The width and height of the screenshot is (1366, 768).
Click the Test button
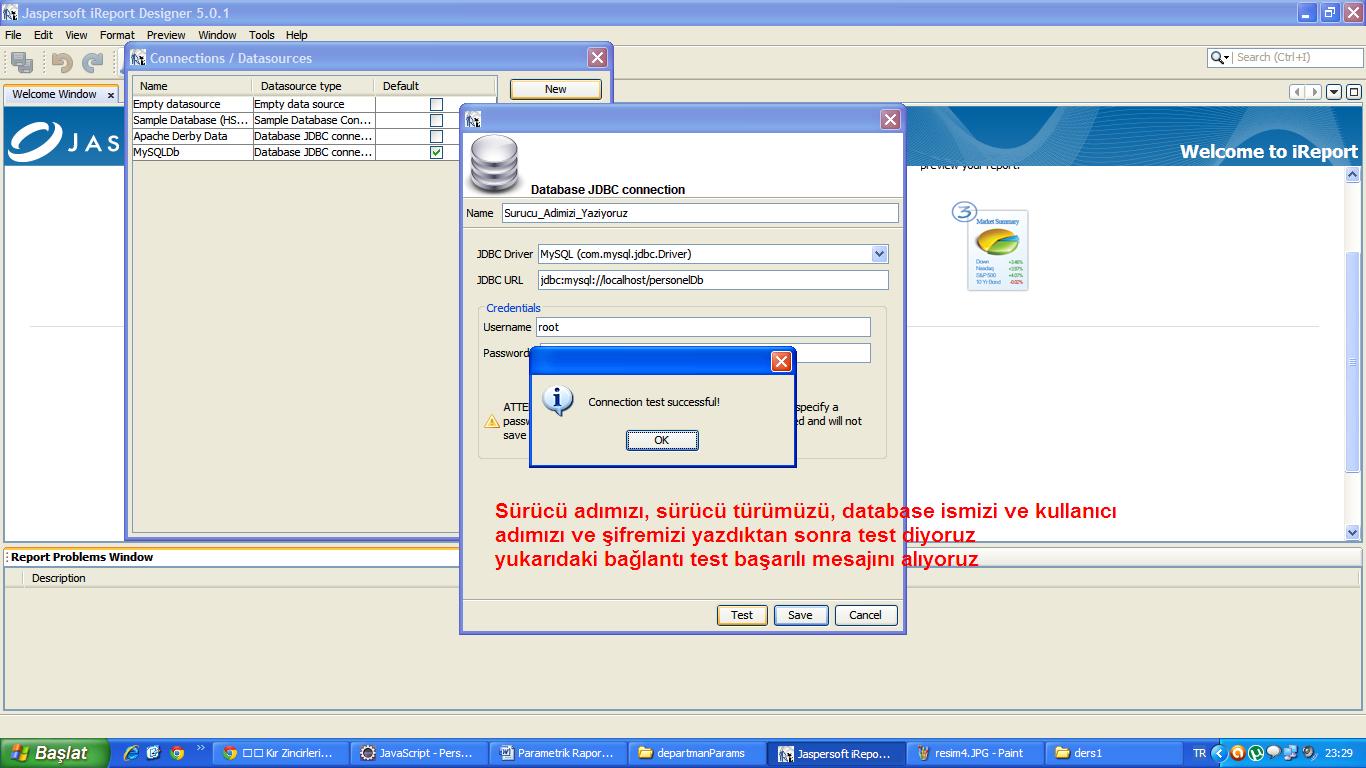pos(742,615)
